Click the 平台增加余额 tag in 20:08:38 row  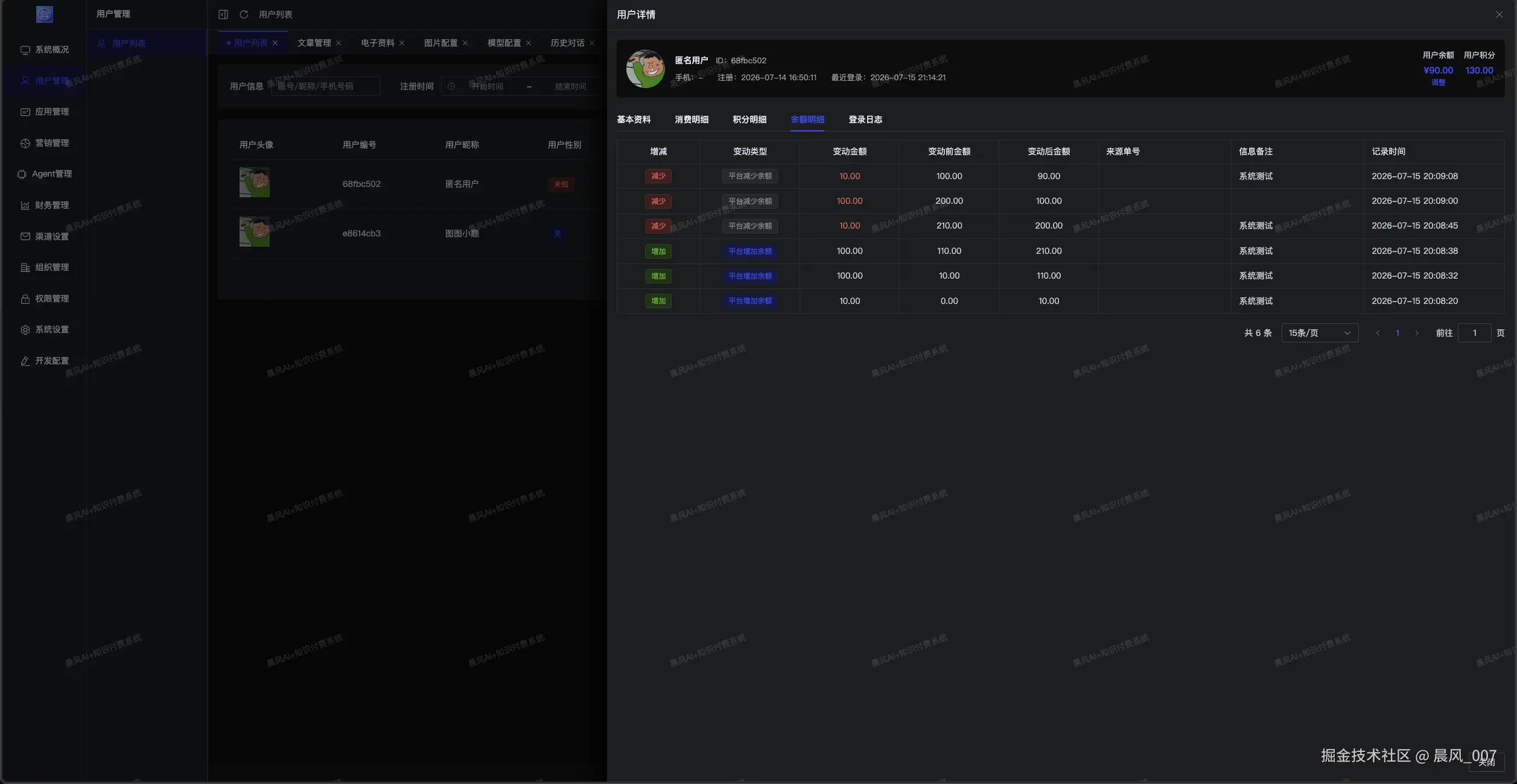[750, 251]
